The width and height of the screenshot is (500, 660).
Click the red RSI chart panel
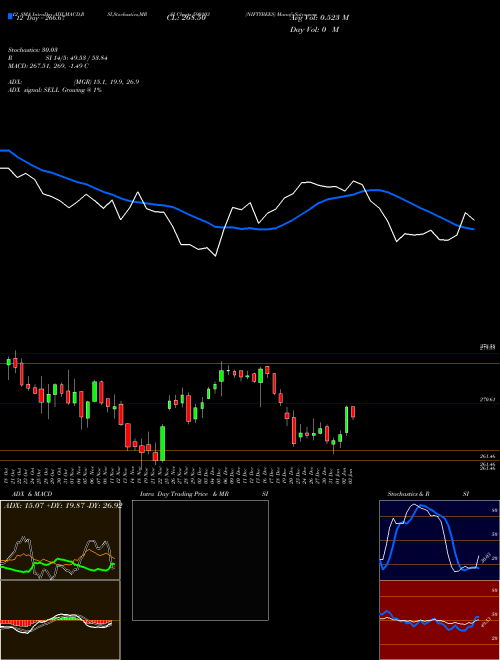point(439,620)
